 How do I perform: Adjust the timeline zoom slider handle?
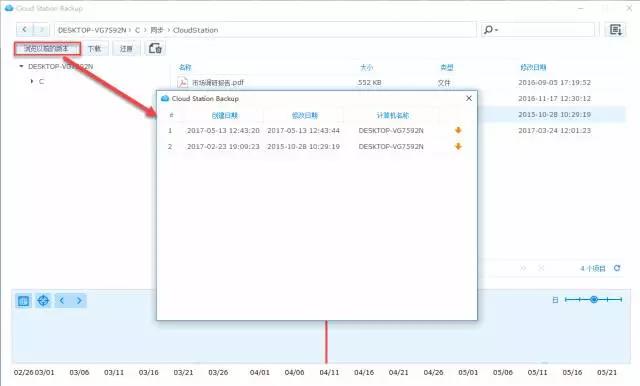tap(594, 299)
